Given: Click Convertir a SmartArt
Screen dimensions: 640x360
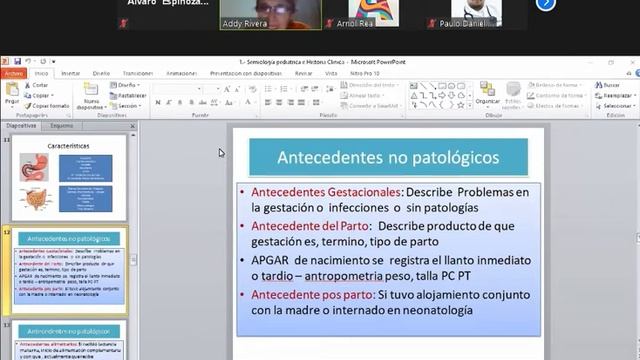Looking at the screenshot, I should point(371,106).
